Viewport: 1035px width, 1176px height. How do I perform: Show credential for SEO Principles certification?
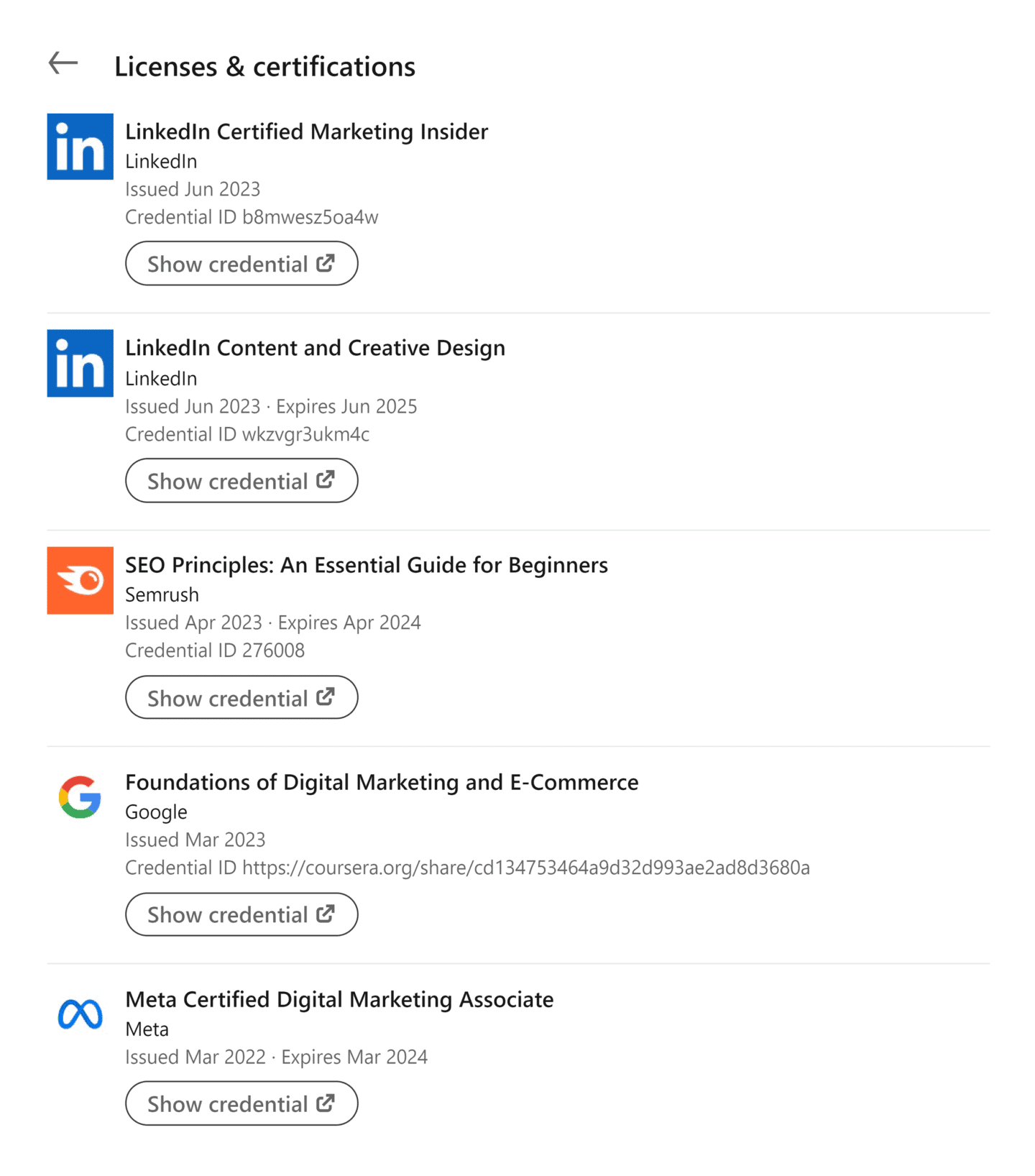click(x=241, y=697)
